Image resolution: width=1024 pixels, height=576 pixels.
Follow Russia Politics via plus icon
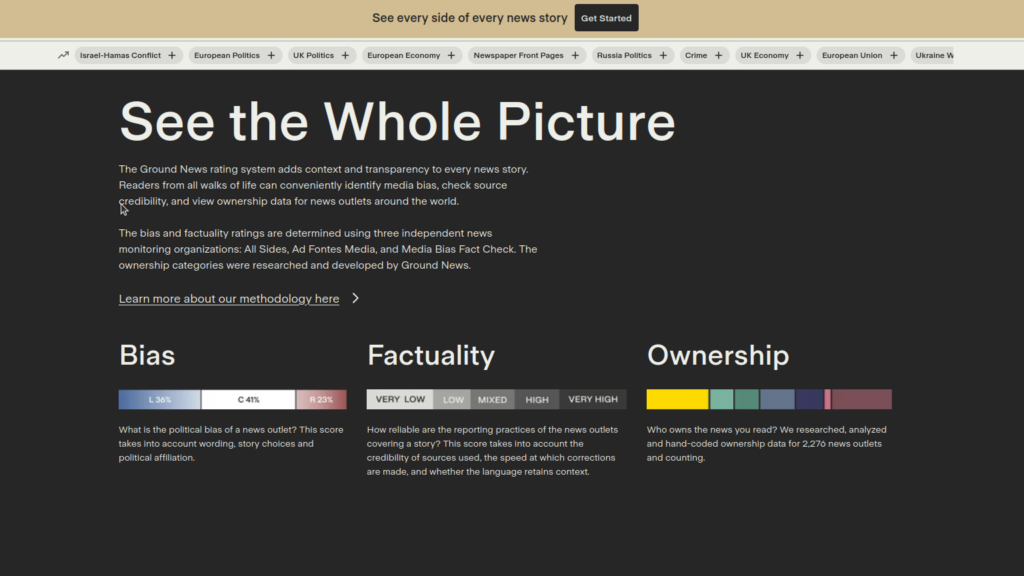pos(663,56)
